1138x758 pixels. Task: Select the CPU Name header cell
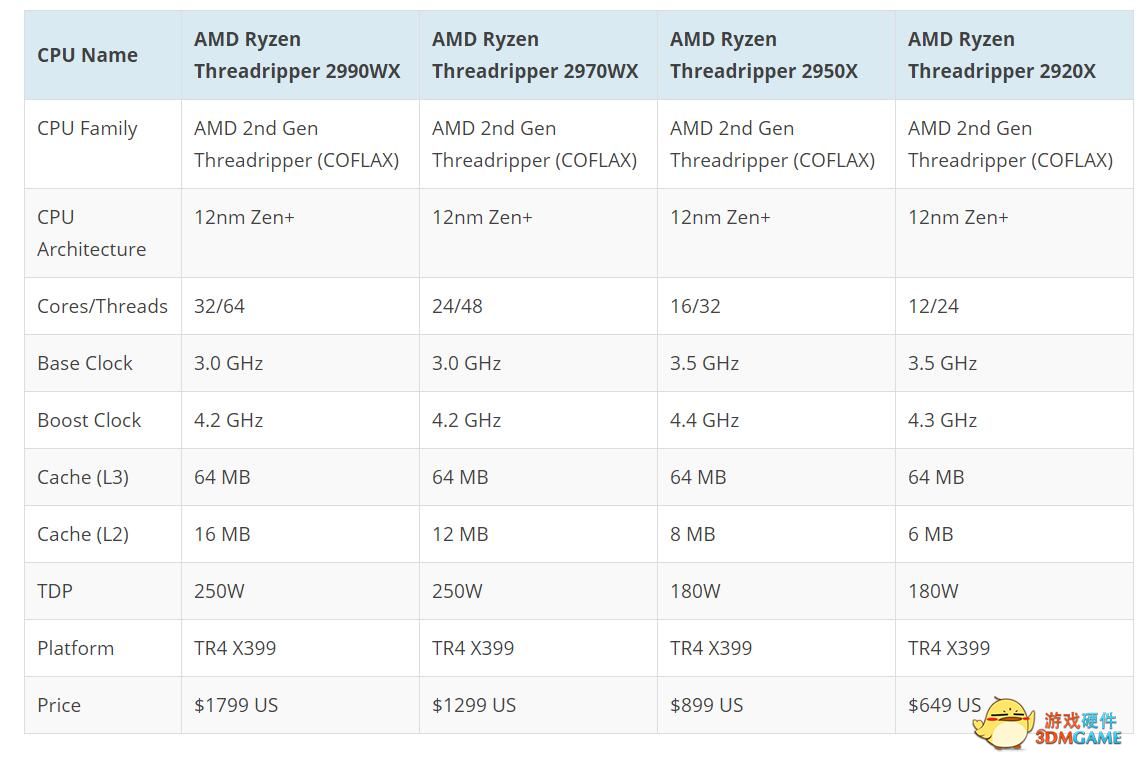pos(102,55)
